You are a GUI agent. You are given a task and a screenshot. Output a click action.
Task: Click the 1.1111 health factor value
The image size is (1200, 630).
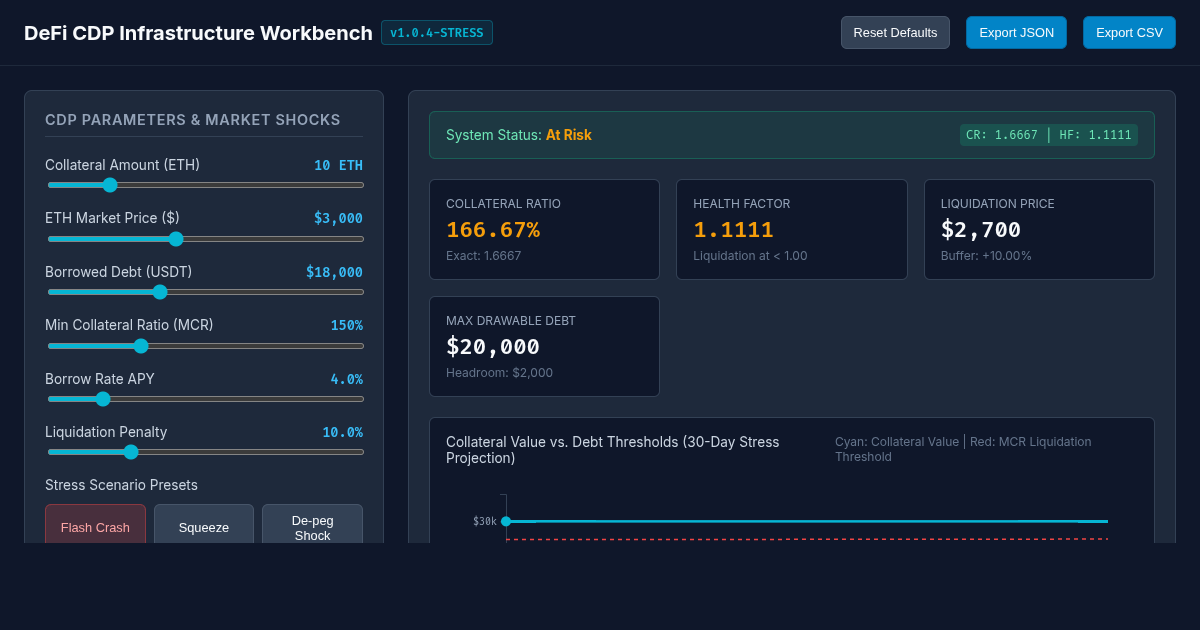(x=733, y=230)
